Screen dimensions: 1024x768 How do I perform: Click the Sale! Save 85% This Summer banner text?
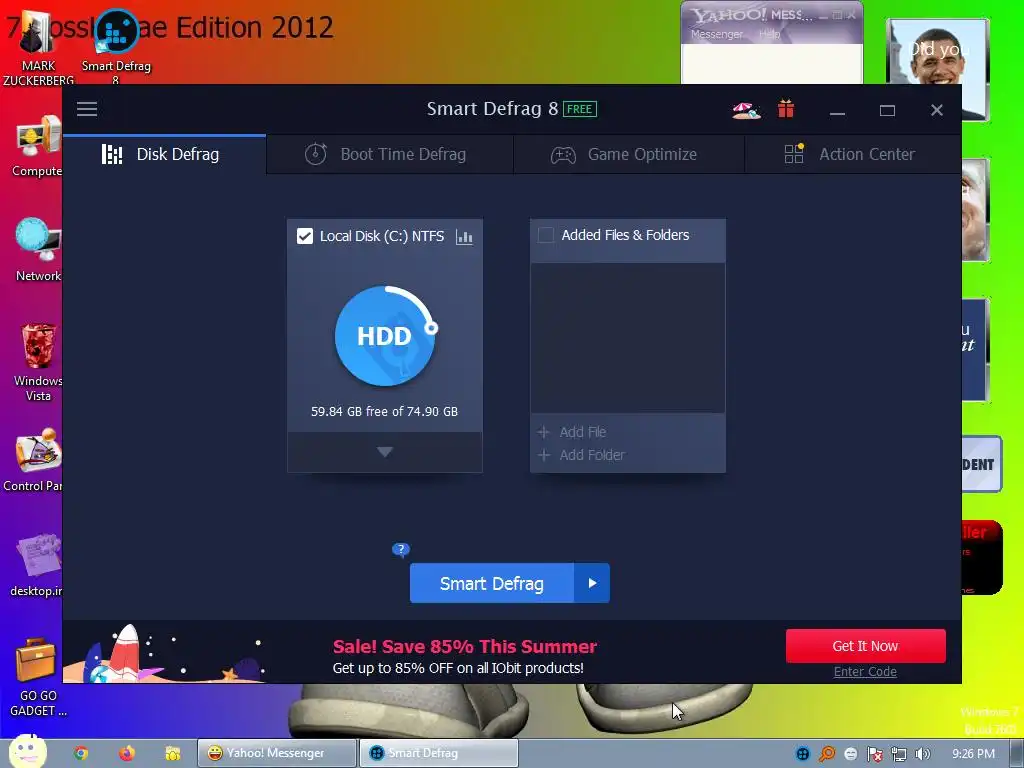(x=464, y=647)
